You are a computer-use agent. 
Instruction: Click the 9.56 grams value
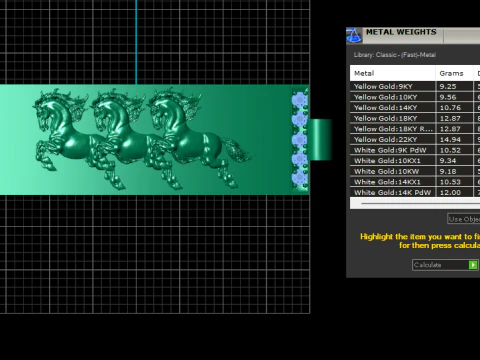448,97
